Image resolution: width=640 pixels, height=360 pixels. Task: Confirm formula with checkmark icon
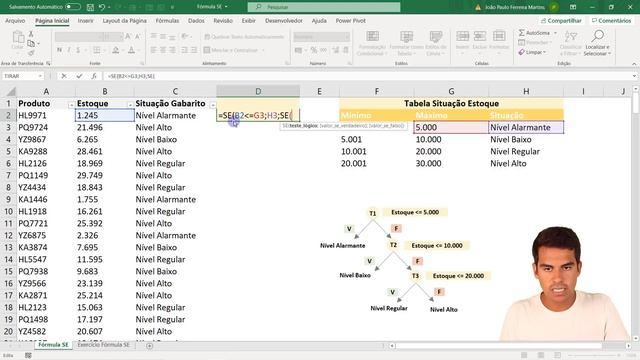tap(79, 76)
